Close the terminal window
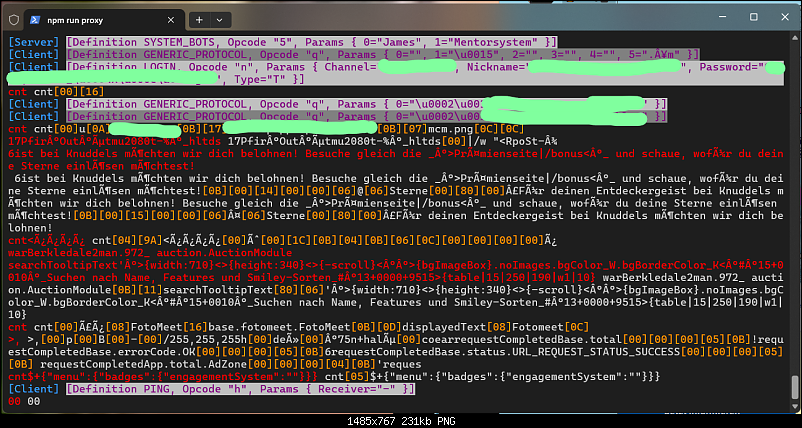The width and height of the screenshot is (802, 428). [780, 18]
